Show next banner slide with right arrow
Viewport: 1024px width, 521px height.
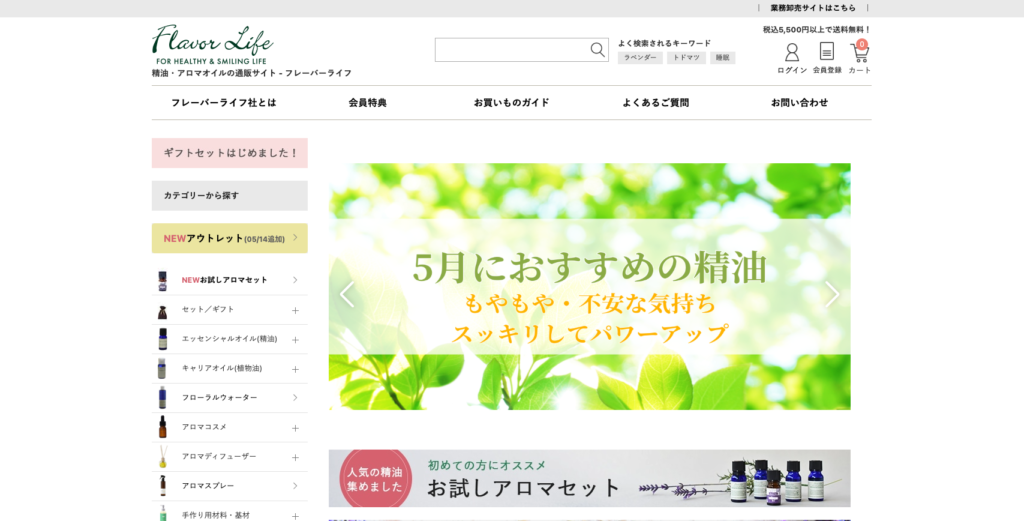(831, 294)
